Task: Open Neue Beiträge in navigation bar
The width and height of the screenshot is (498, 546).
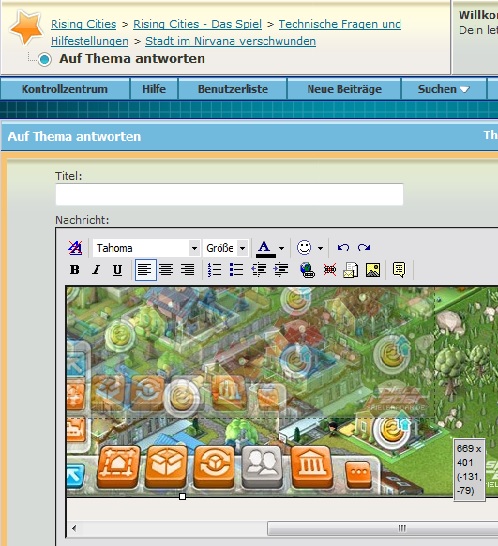Action: click(344, 89)
